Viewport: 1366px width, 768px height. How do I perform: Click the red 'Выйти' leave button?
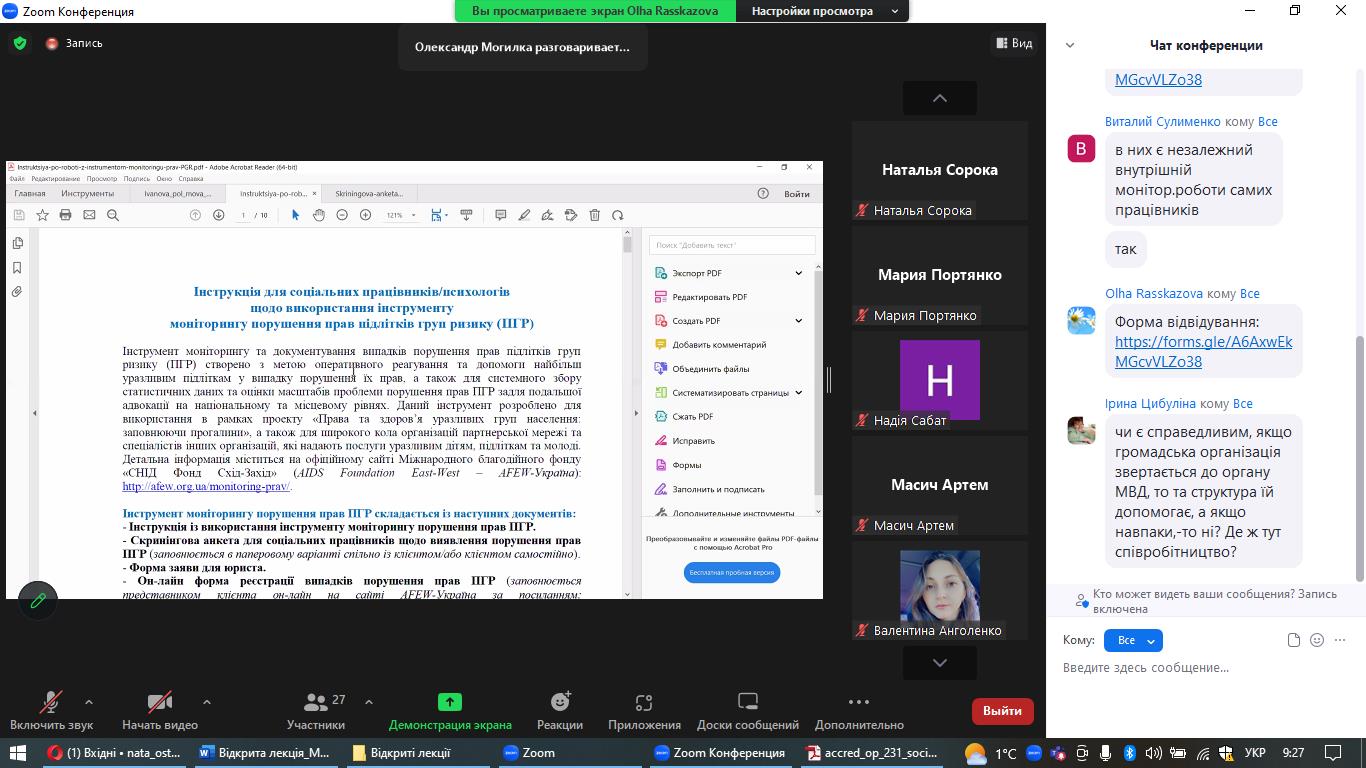click(1002, 711)
